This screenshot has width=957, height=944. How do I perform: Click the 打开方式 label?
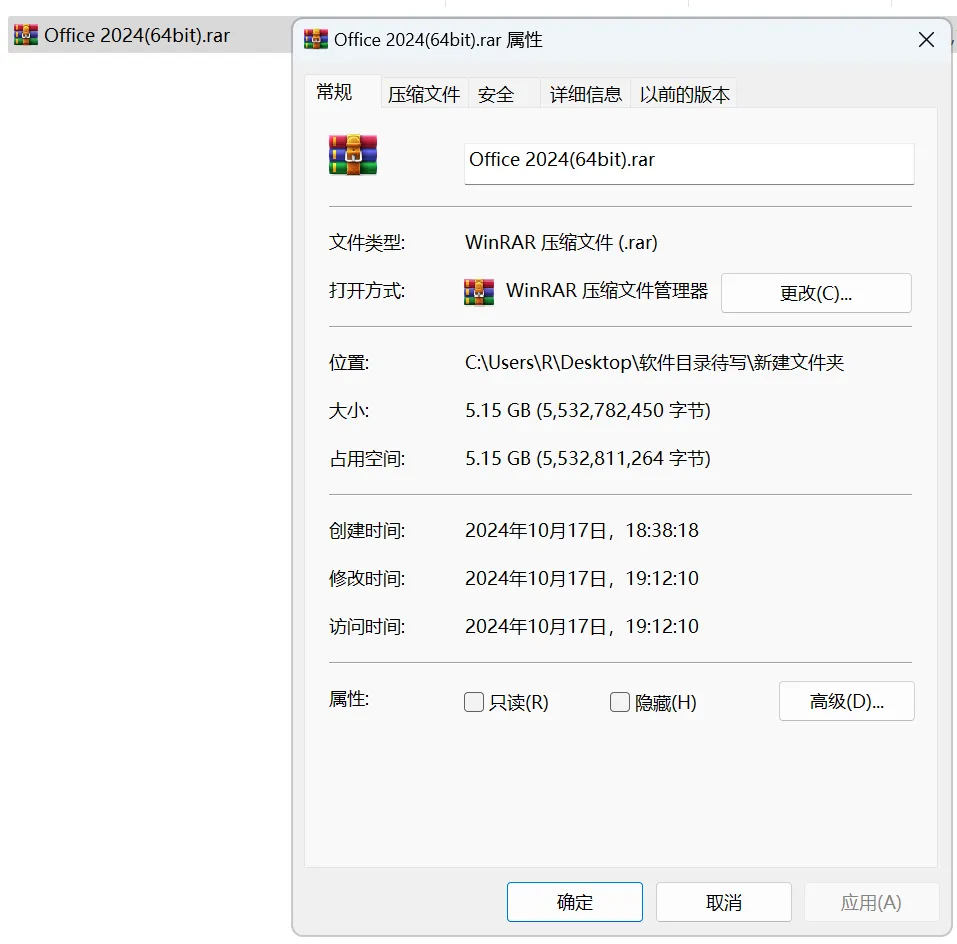tap(367, 290)
